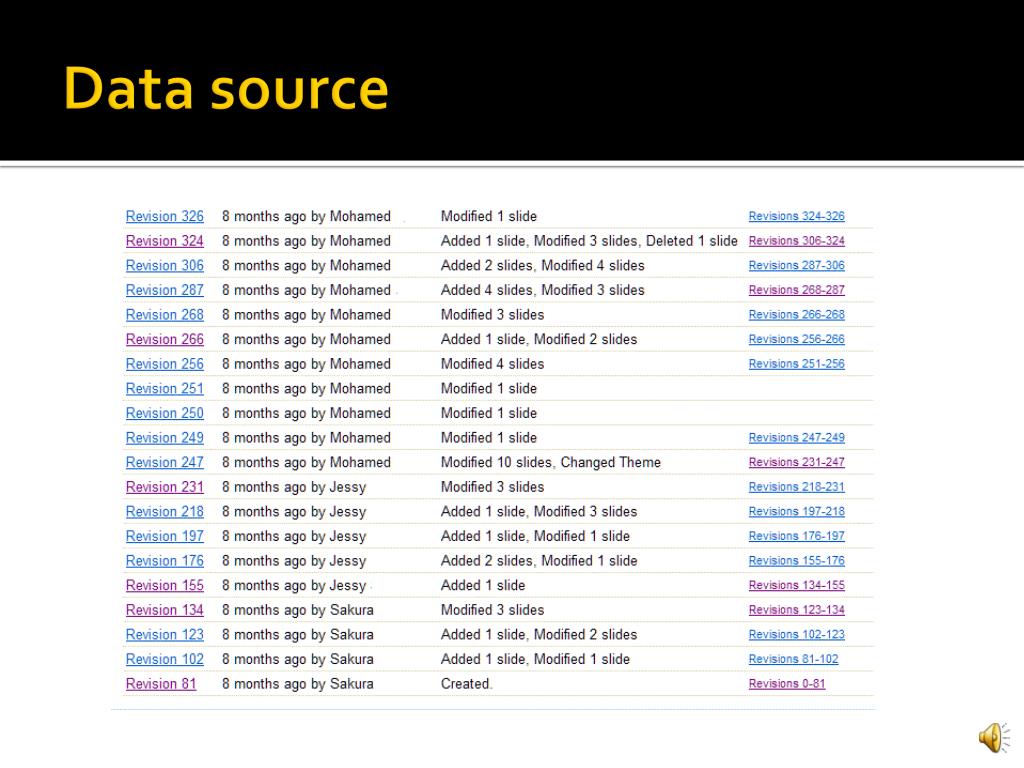This screenshot has width=1024, height=768.
Task: Open the Revisions 287-306 range link
Action: [x=796, y=265]
